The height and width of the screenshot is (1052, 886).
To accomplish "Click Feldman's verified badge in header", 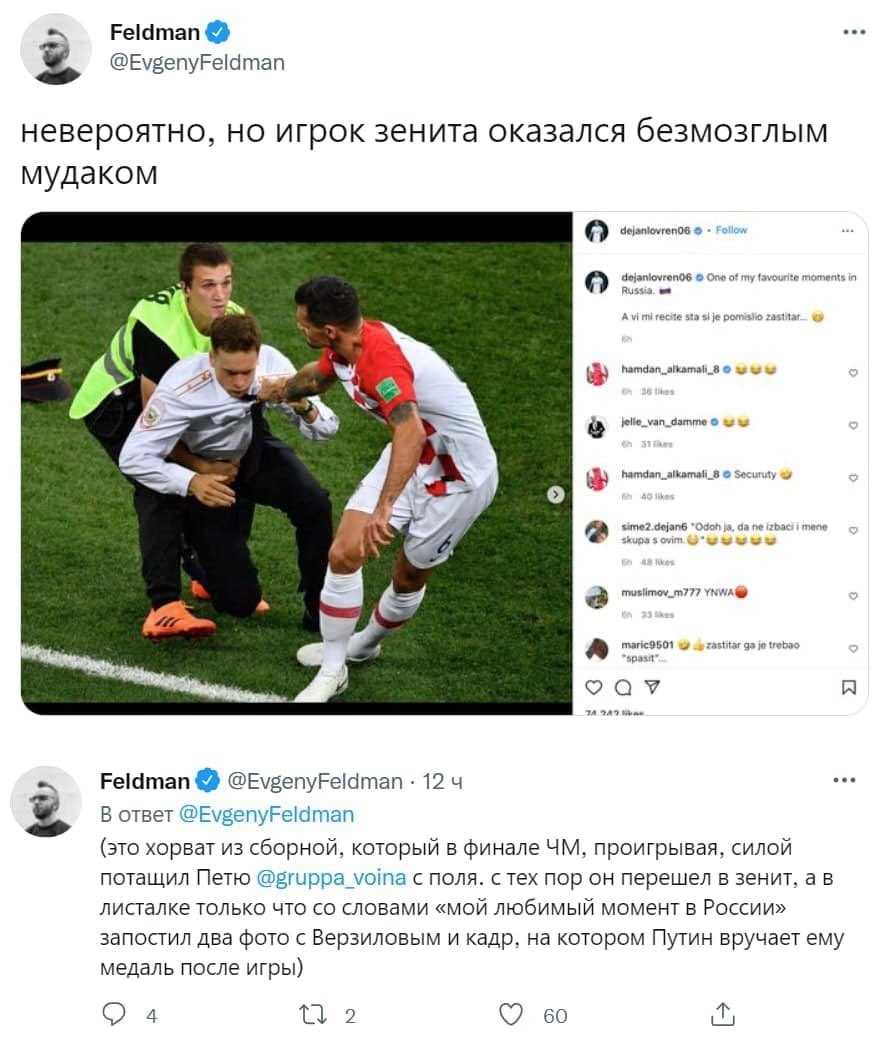I will point(217,32).
